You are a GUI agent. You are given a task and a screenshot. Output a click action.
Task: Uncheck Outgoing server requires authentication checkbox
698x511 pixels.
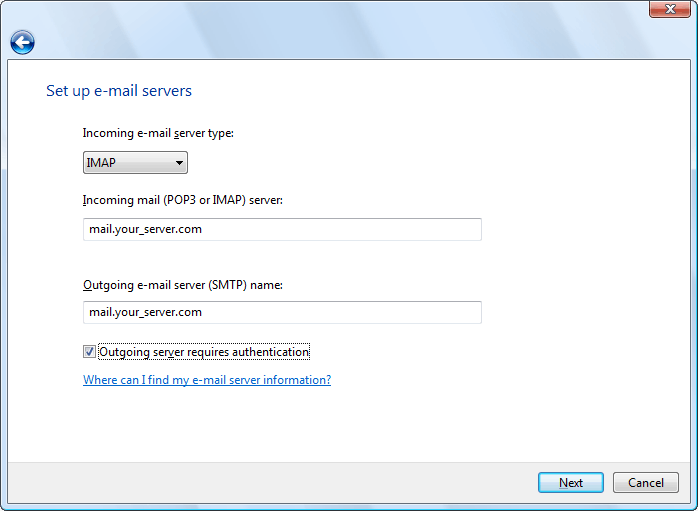[x=89, y=352]
